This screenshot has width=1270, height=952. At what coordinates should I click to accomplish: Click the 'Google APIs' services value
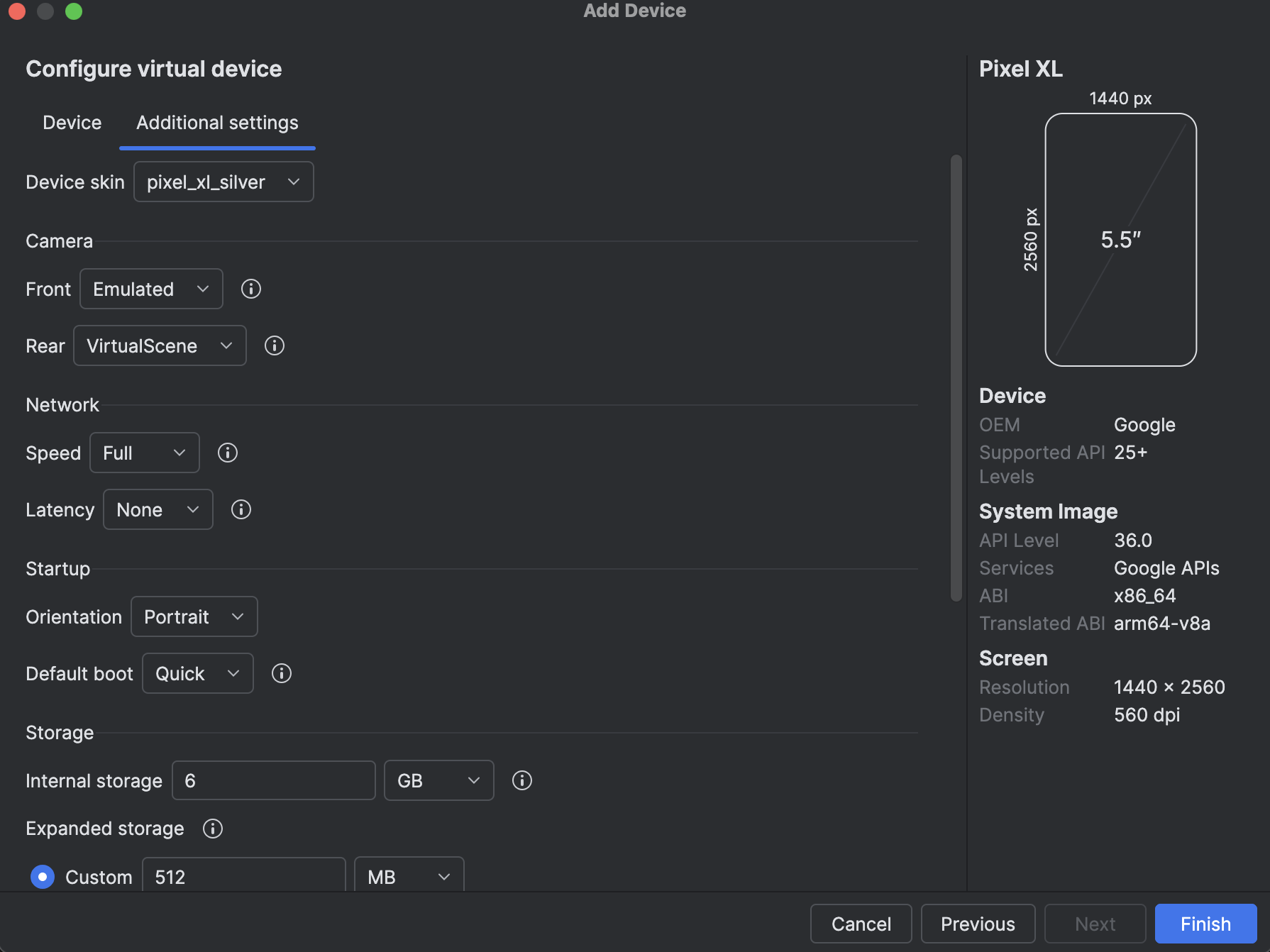1166,568
